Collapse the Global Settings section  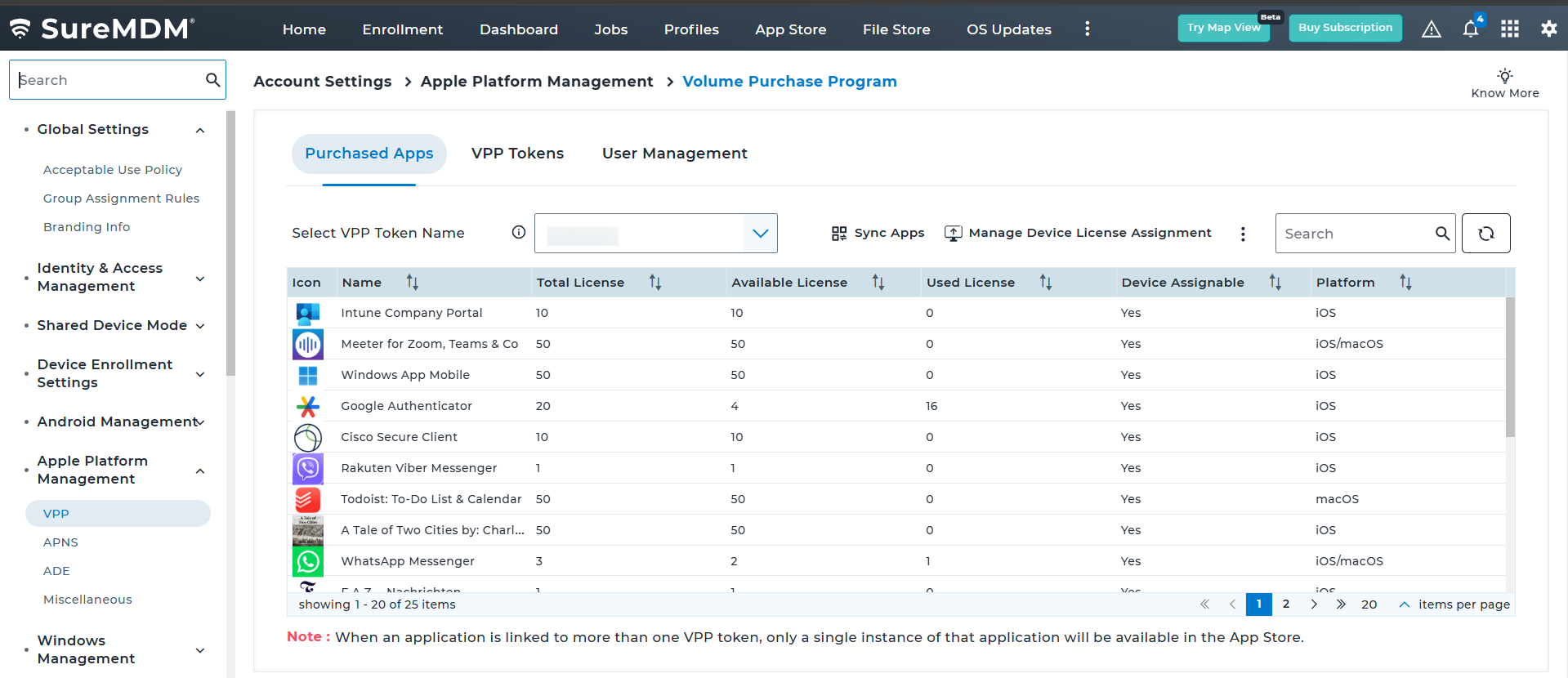click(x=200, y=131)
